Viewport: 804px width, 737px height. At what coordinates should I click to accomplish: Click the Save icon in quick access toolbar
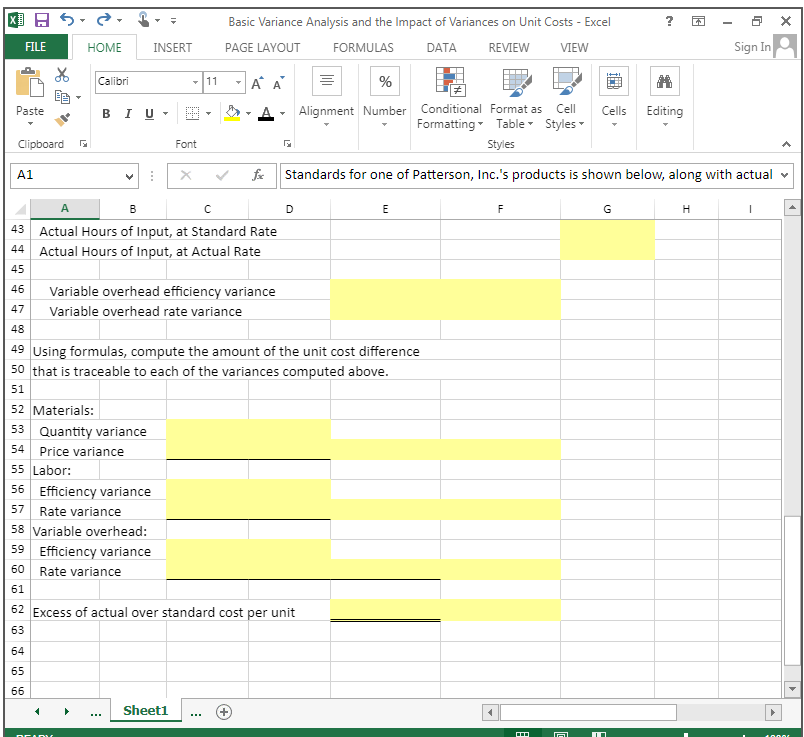[x=43, y=21]
